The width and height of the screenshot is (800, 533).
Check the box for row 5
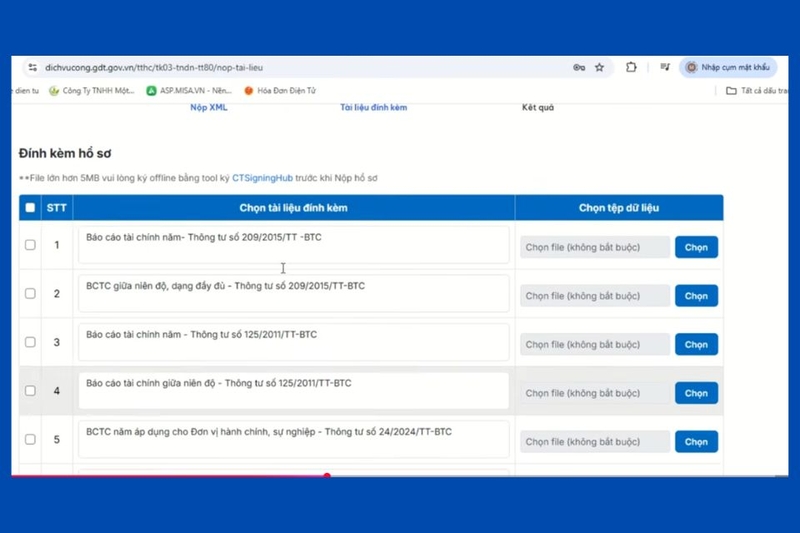click(30, 439)
